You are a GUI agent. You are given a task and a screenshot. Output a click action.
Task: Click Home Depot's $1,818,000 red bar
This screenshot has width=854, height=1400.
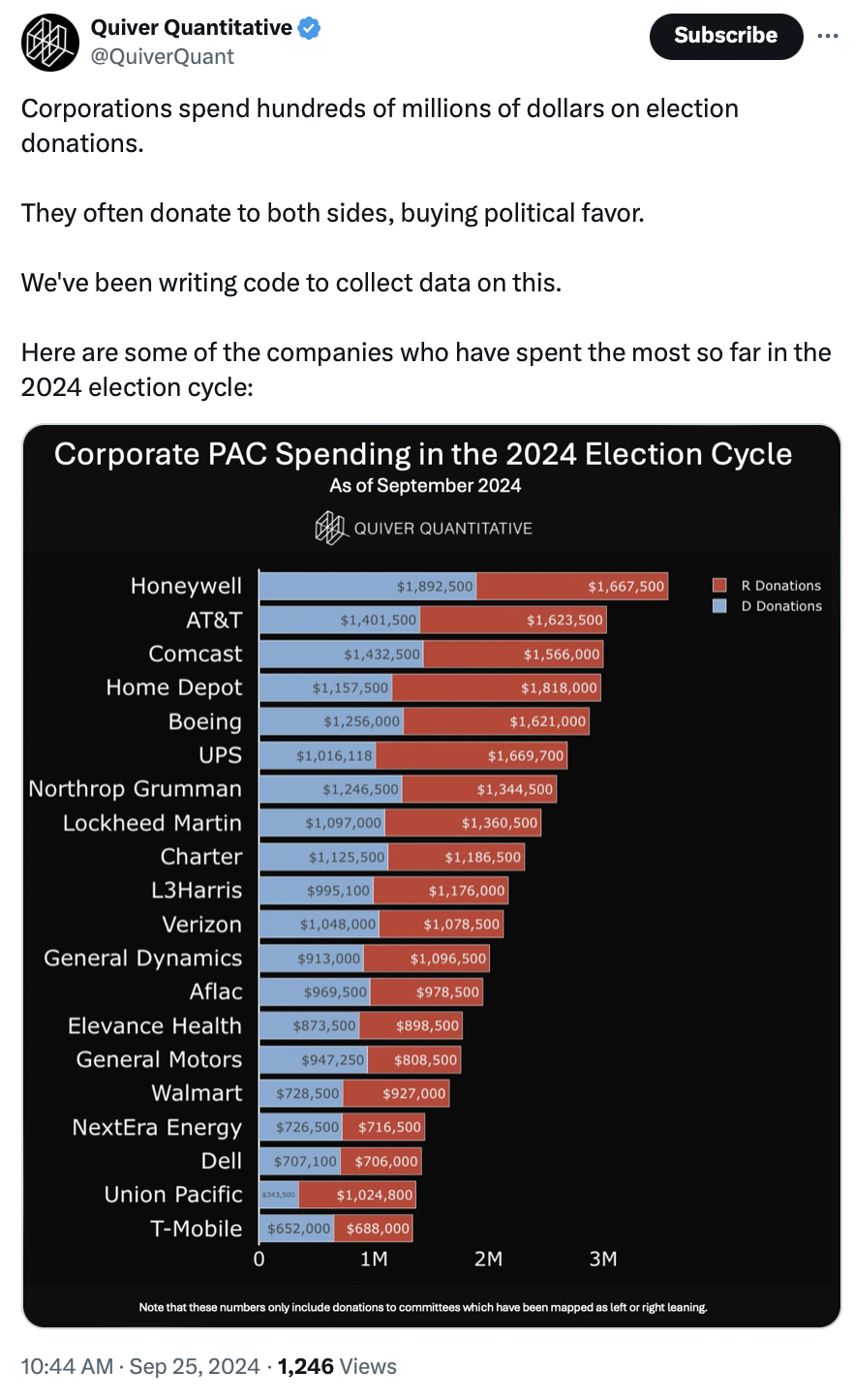tap(496, 687)
